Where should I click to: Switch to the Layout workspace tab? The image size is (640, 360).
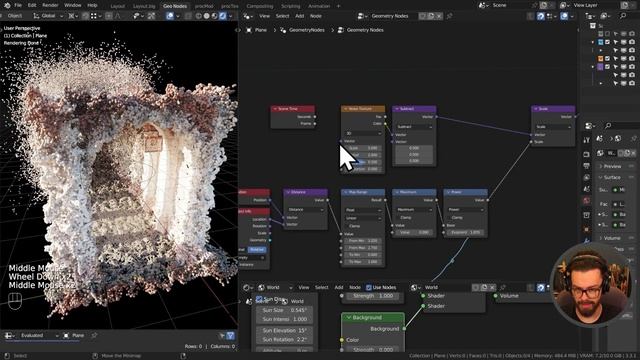click(118, 6)
